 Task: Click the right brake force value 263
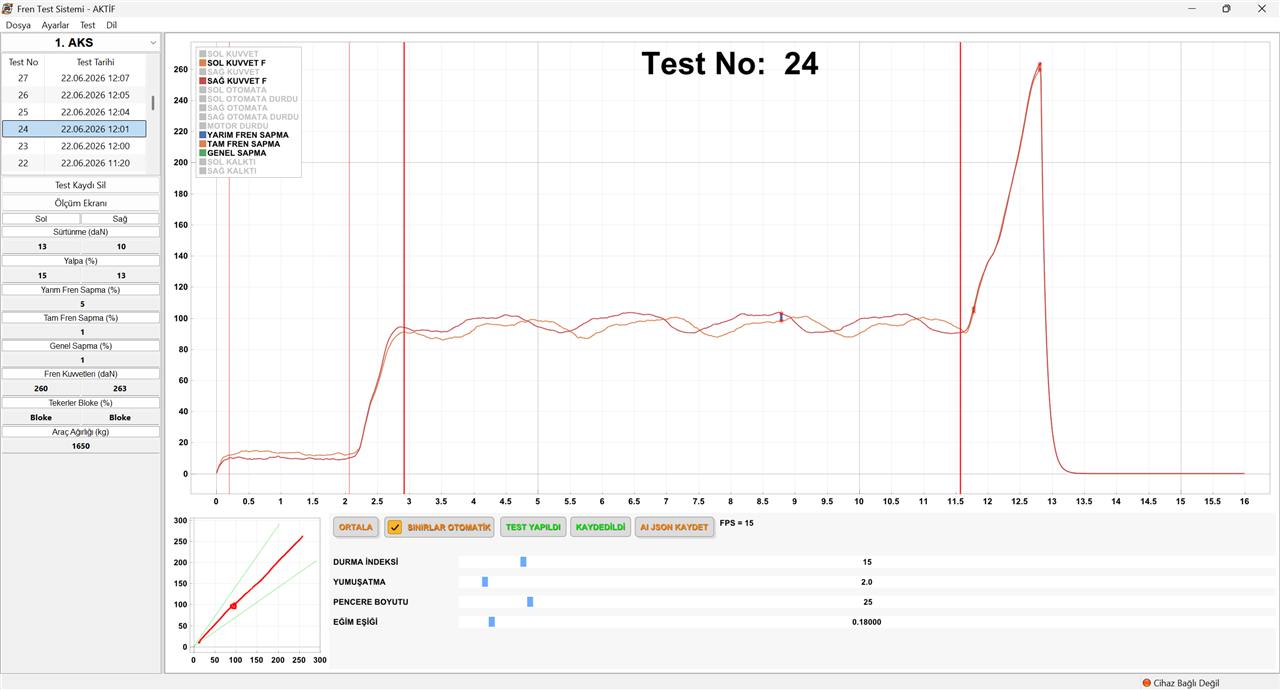point(120,388)
